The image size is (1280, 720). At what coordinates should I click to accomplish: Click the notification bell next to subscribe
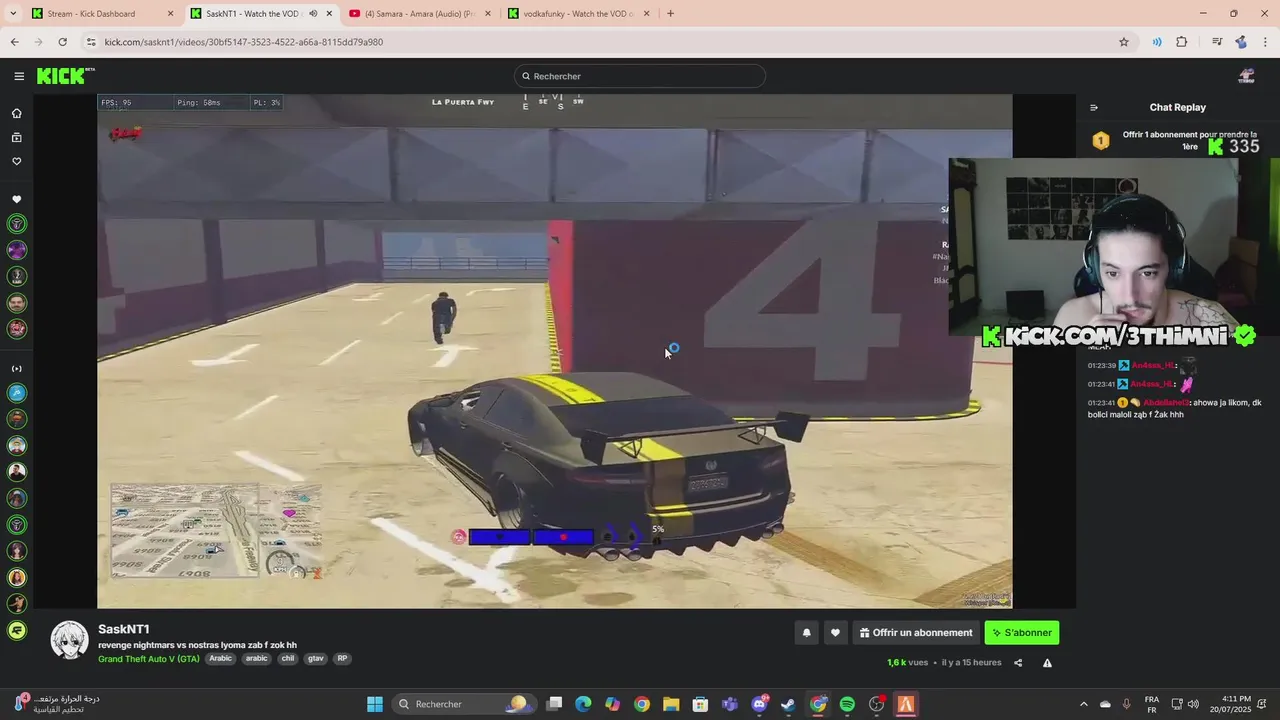click(x=806, y=632)
